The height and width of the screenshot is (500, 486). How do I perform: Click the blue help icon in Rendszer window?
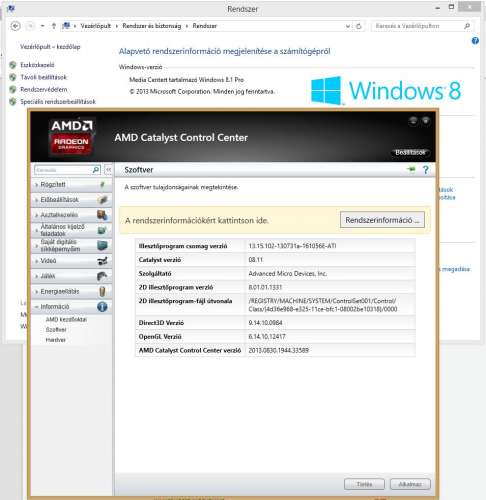475,41
